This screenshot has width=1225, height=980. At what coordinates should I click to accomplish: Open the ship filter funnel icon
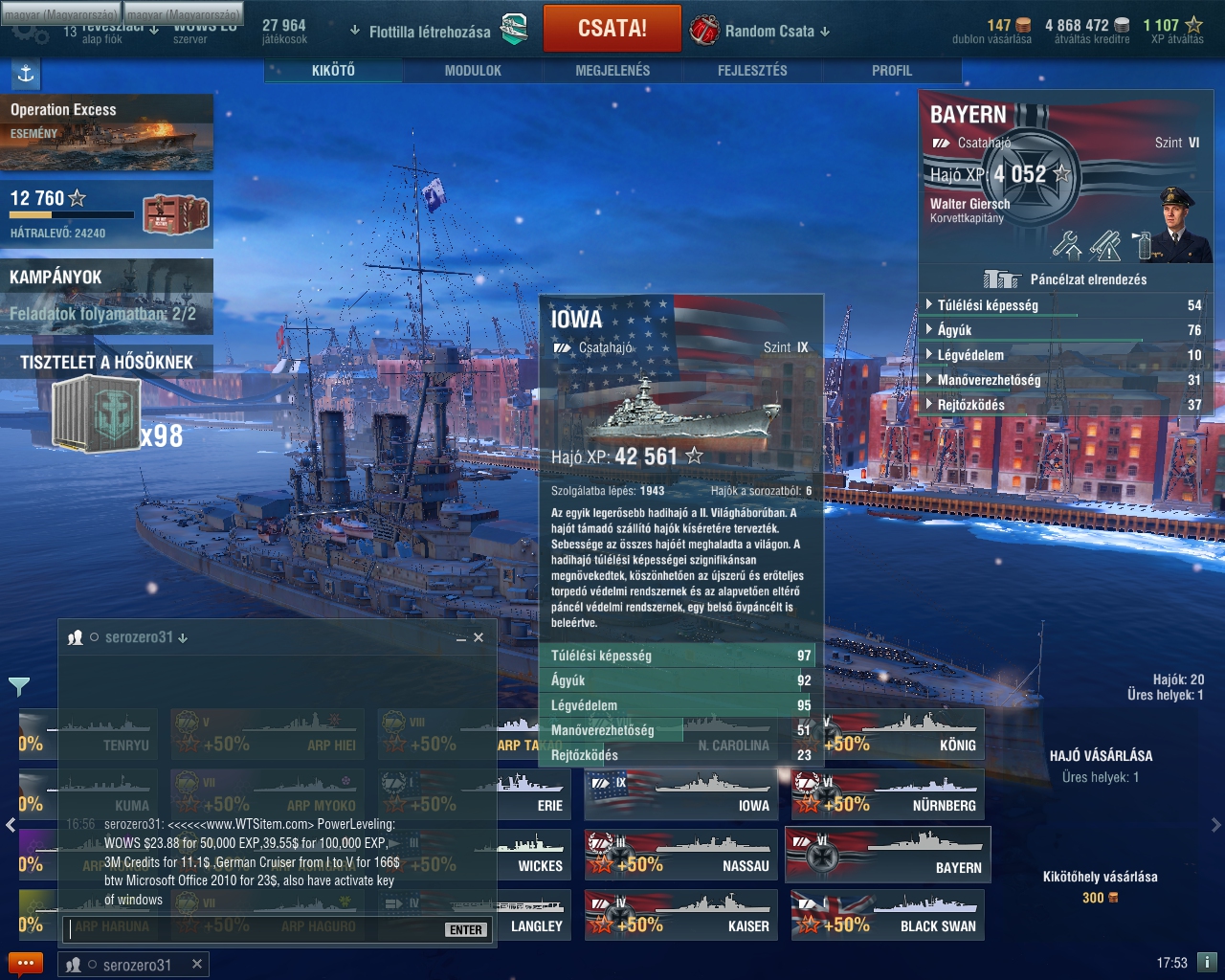19,686
